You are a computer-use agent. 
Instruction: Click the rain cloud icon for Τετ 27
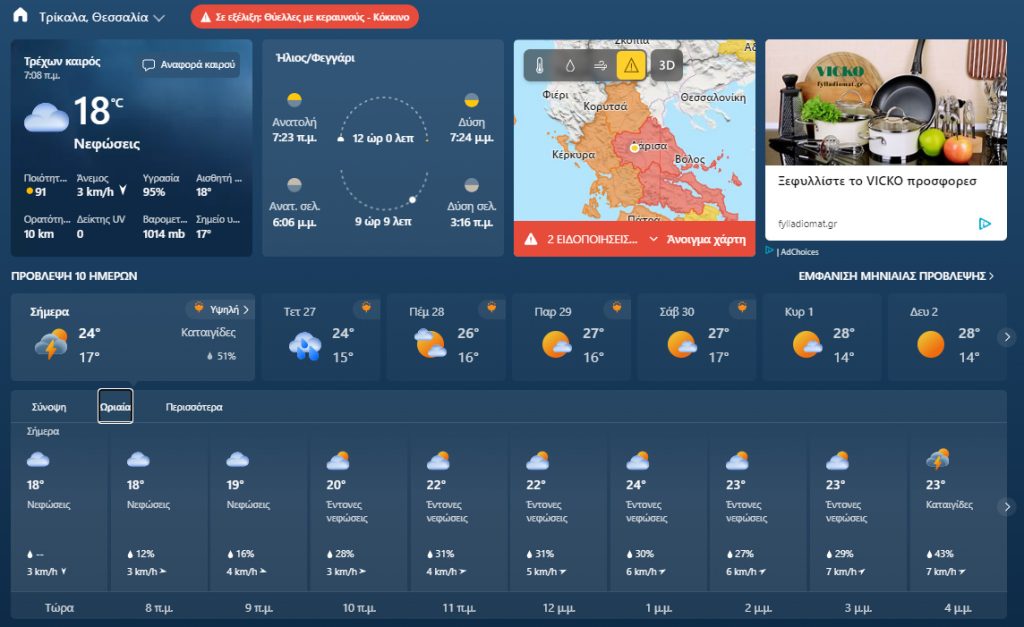tap(304, 345)
